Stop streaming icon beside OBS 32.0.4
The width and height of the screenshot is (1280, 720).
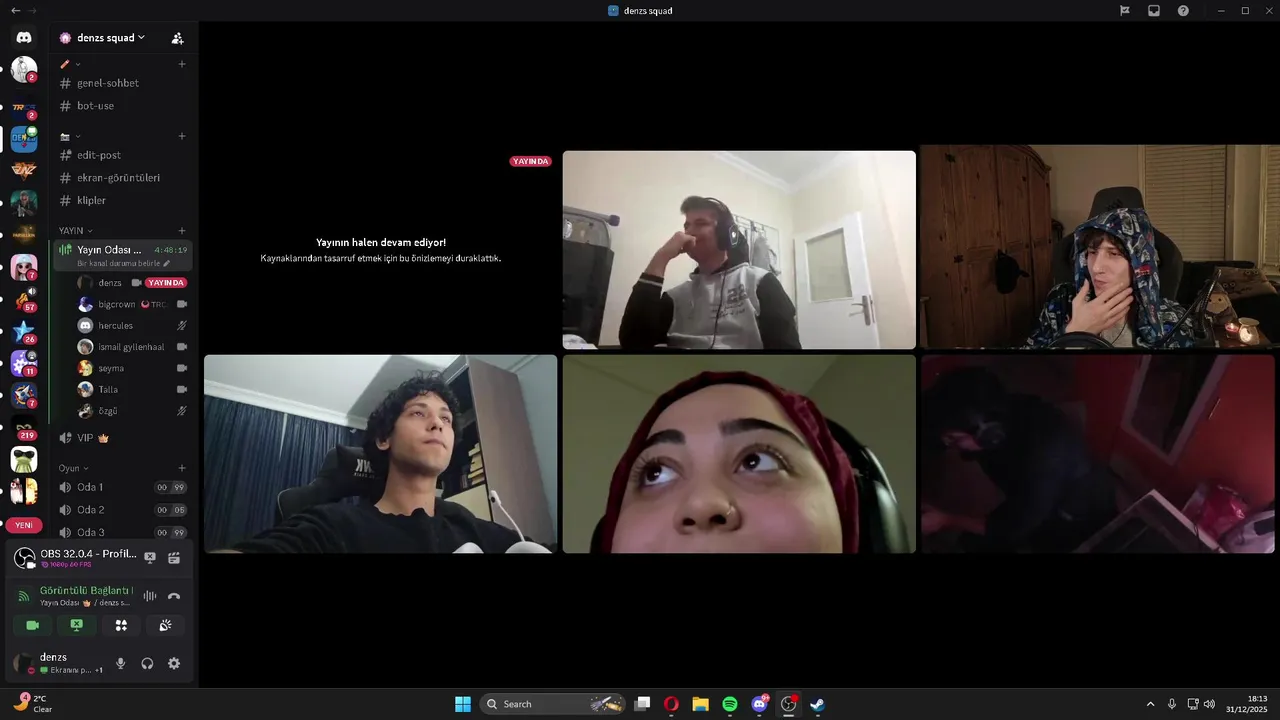(150, 558)
